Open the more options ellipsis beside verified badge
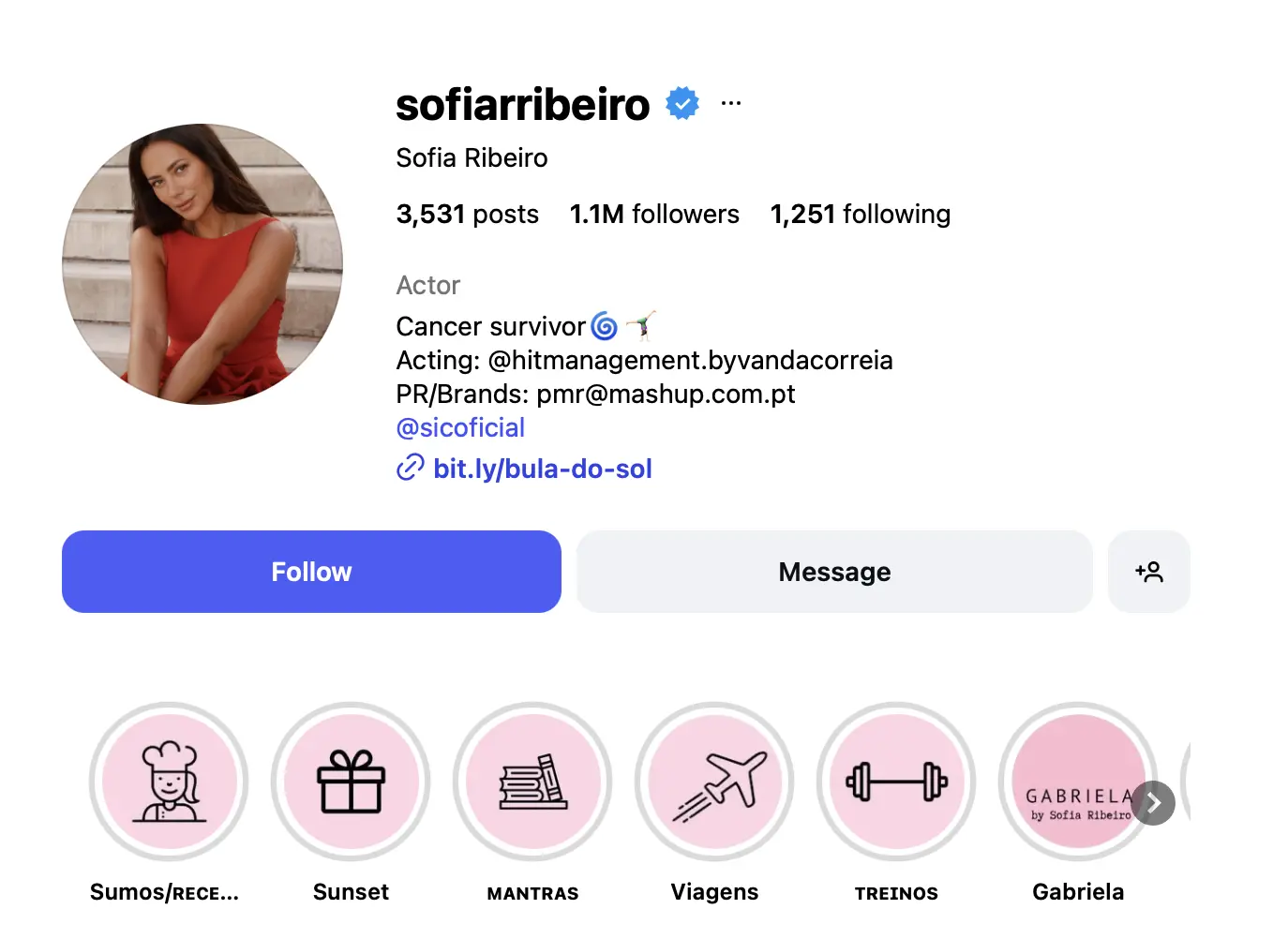 (x=730, y=101)
